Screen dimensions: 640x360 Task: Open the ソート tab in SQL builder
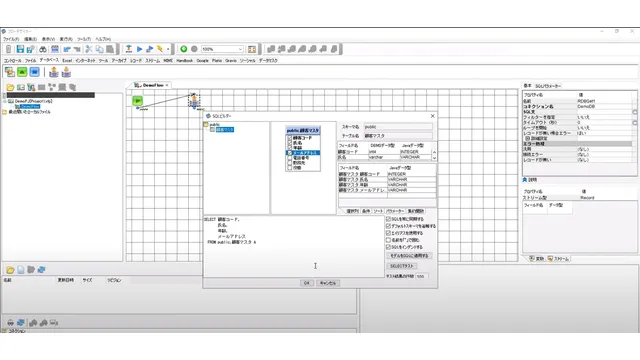tap(378, 211)
